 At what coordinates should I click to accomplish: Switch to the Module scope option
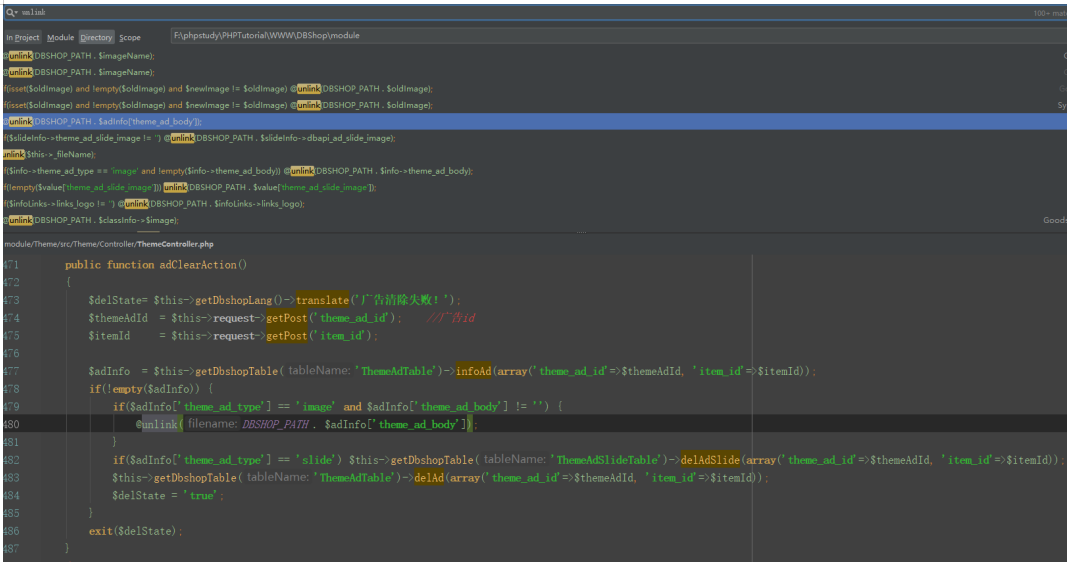pyautogui.click(x=61, y=37)
